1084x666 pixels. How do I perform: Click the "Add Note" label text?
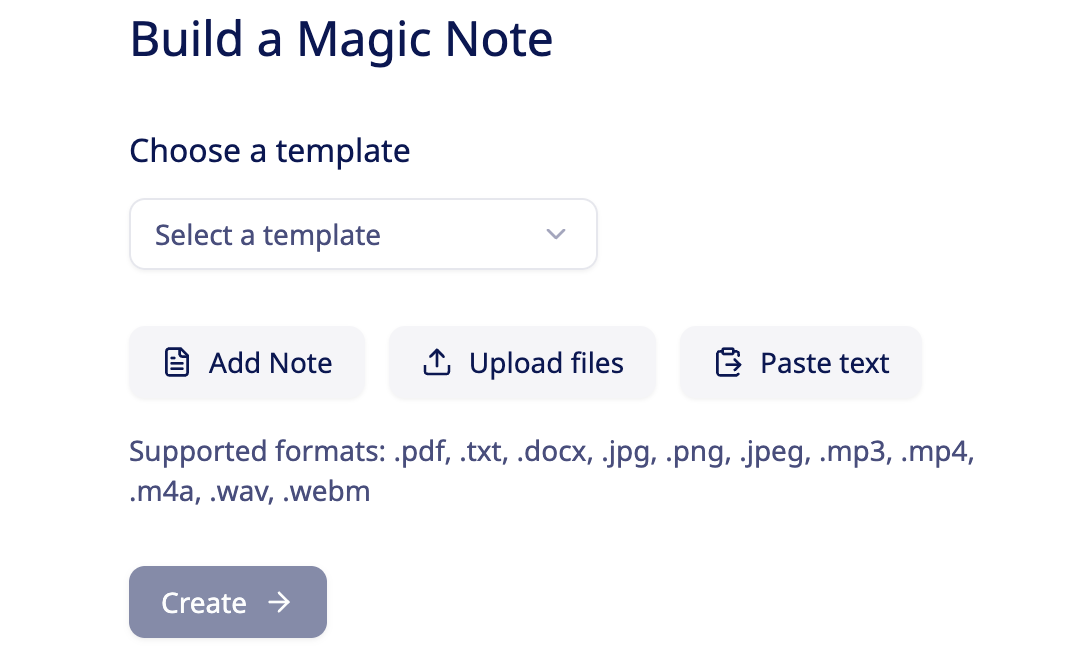pos(270,363)
